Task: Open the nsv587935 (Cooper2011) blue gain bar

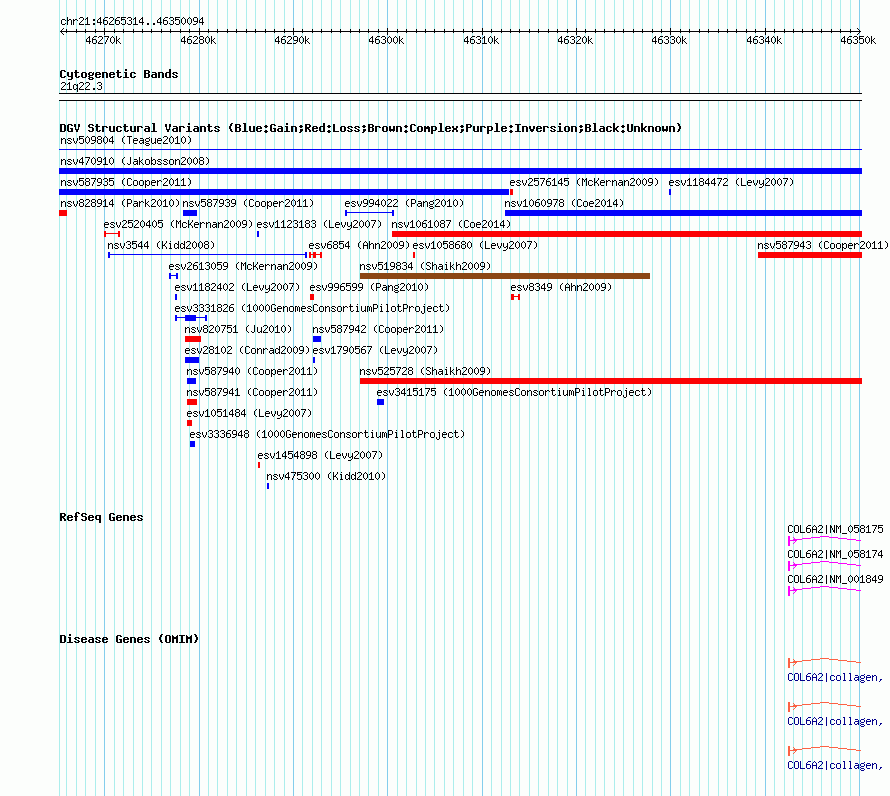Action: point(284,192)
